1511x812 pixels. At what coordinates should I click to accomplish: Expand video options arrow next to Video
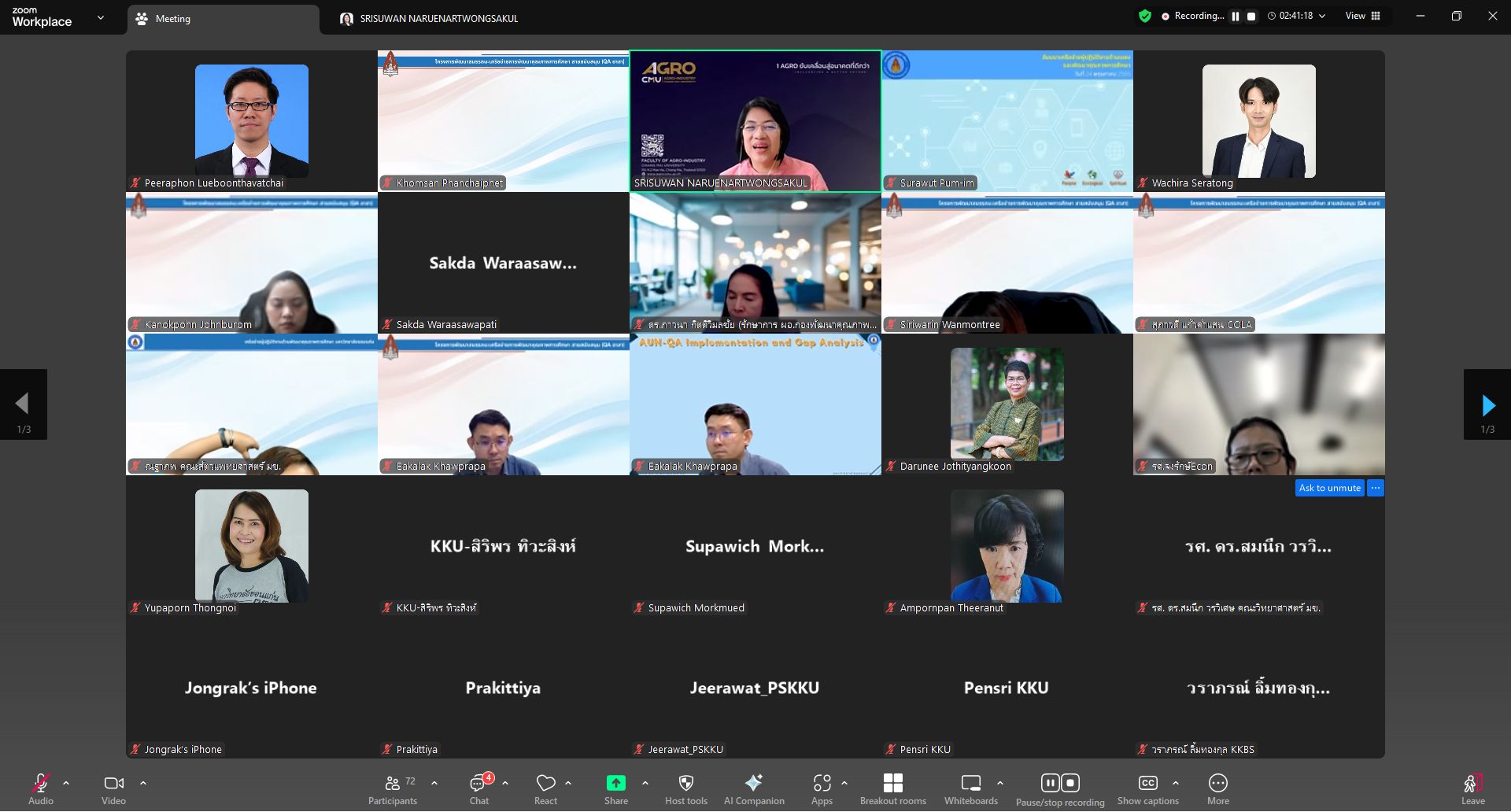pyautogui.click(x=143, y=783)
